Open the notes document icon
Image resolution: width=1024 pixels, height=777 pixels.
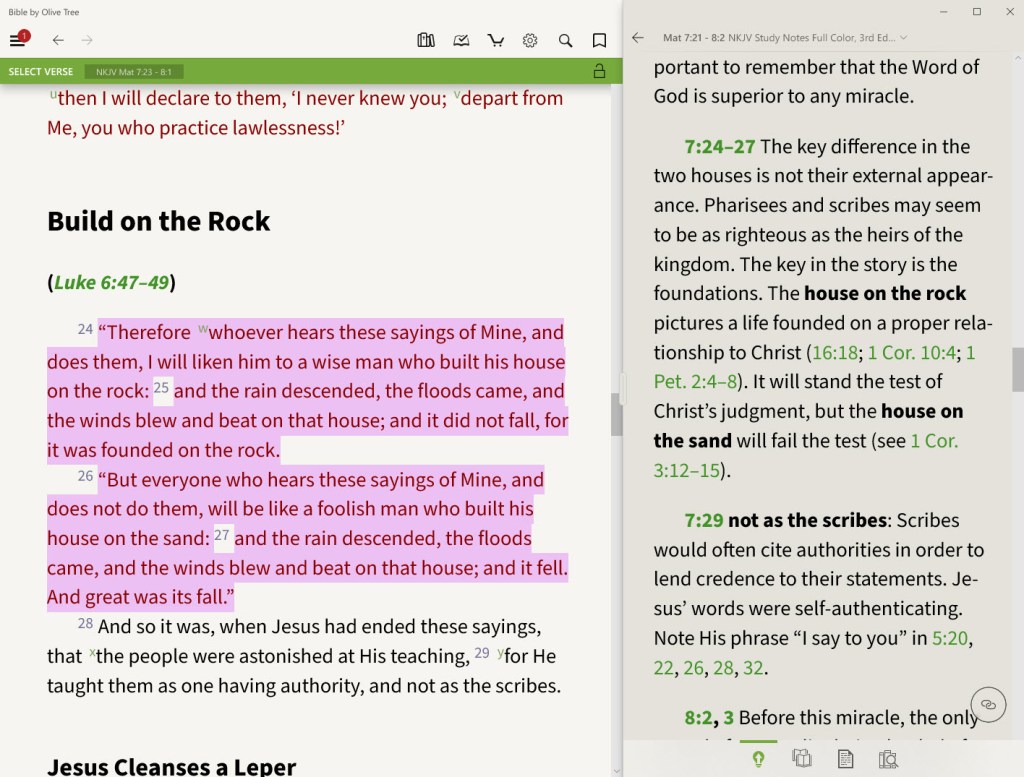[845, 759]
